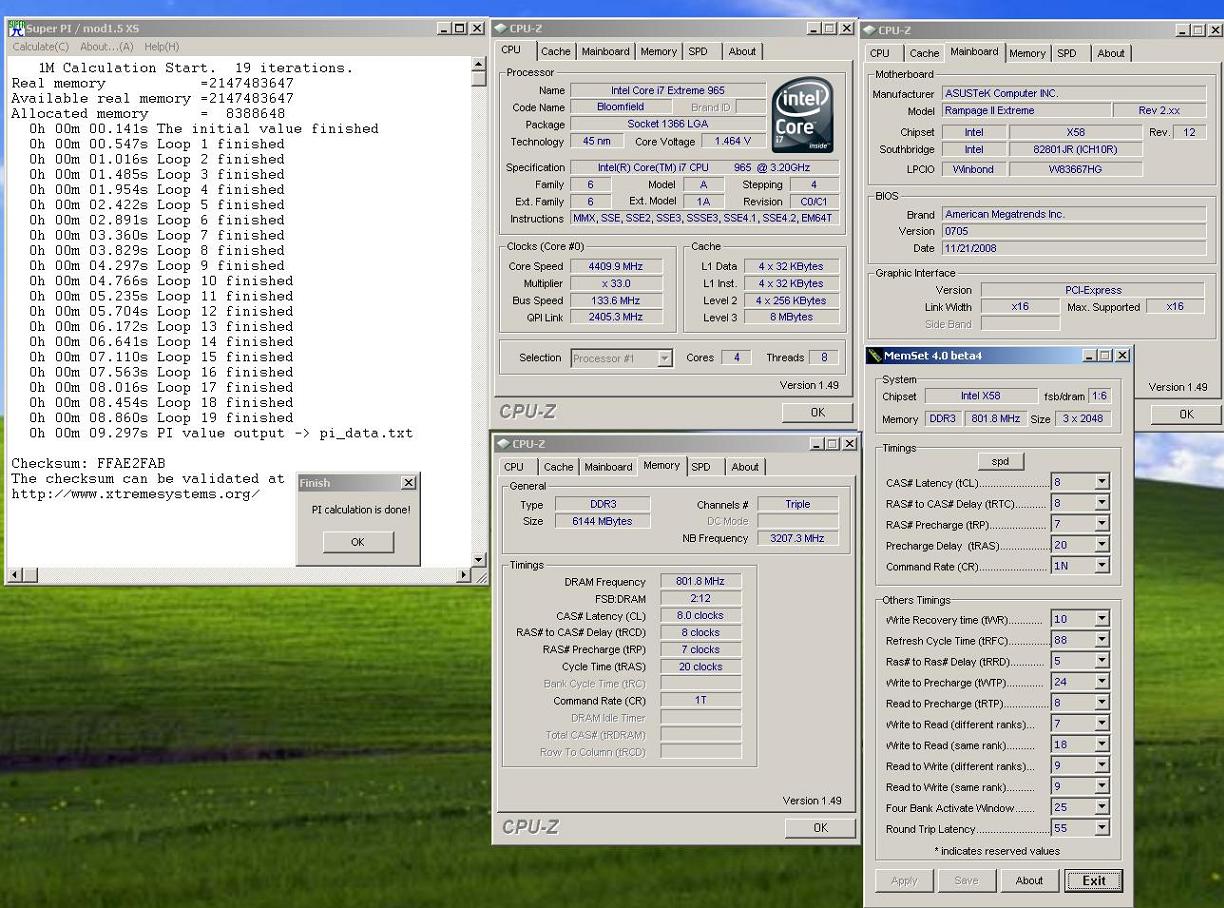Viewport: 1224px width, 908px height.
Task: Click the DRAM Frequency 801.8 MHz field
Action: coord(700,581)
